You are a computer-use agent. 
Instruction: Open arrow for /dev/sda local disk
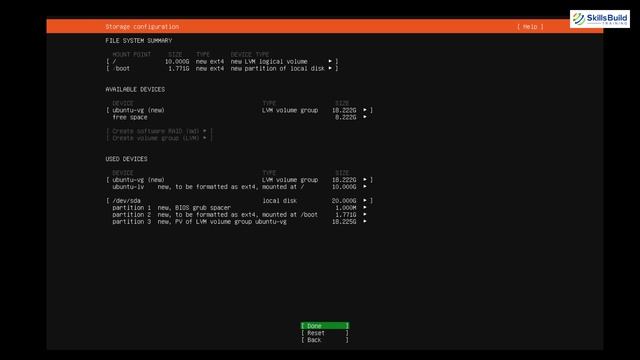(x=364, y=200)
